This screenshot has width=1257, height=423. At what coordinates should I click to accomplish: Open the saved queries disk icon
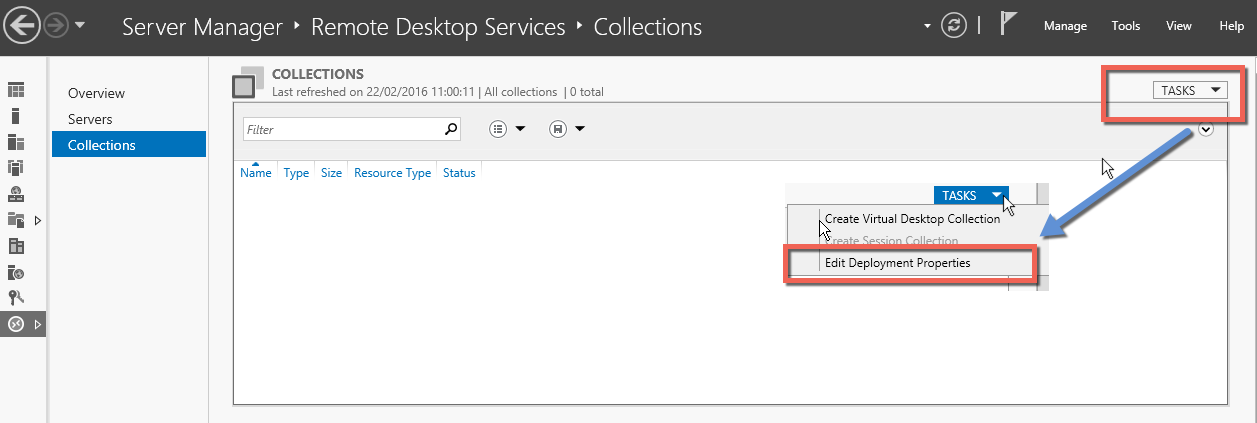click(558, 129)
